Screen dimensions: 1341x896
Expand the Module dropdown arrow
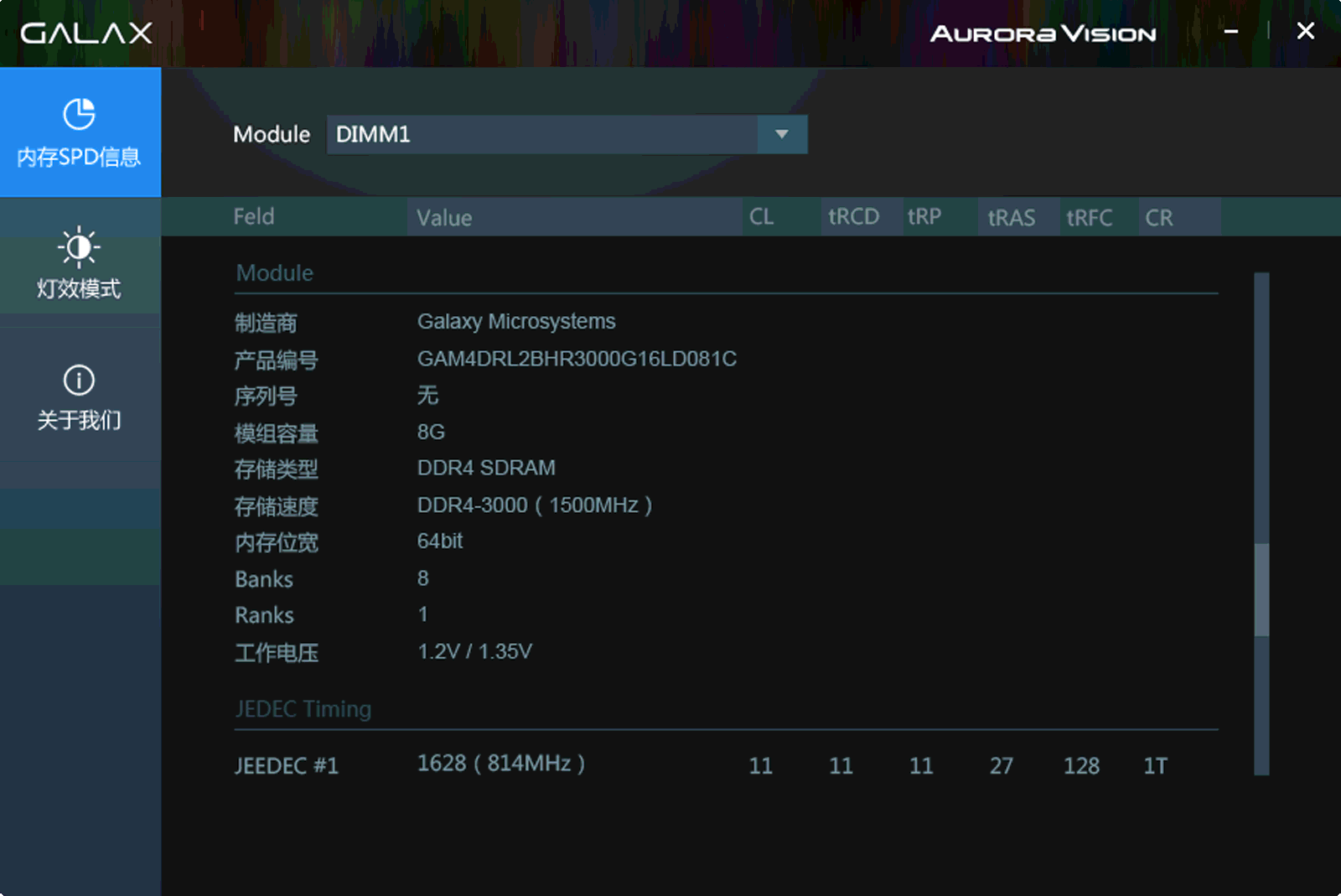pyautogui.click(x=782, y=134)
